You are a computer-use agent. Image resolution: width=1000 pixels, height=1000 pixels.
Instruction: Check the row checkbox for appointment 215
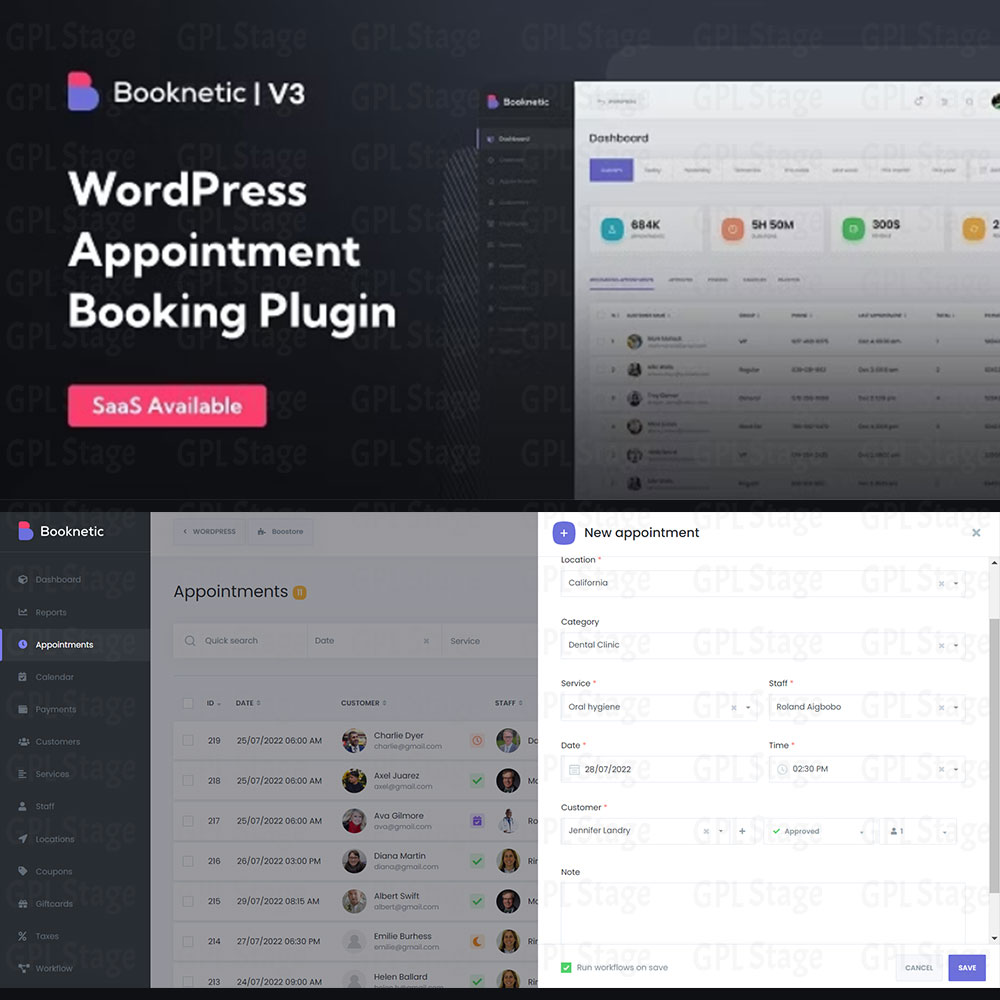point(188,901)
